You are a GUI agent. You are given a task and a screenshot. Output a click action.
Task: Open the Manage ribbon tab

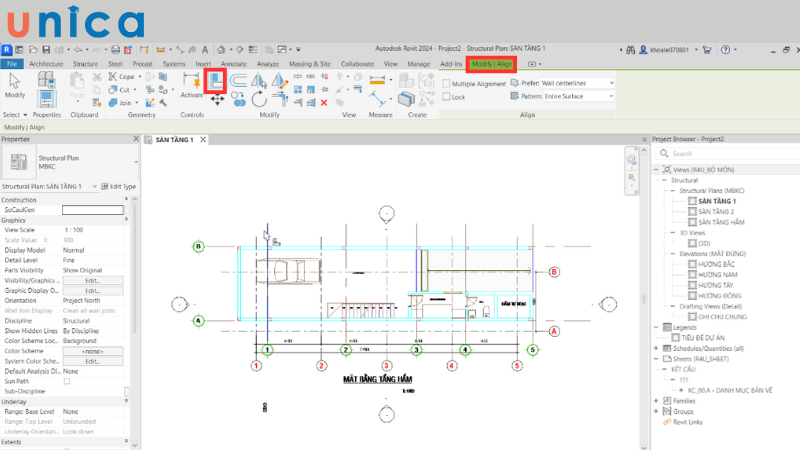419,64
